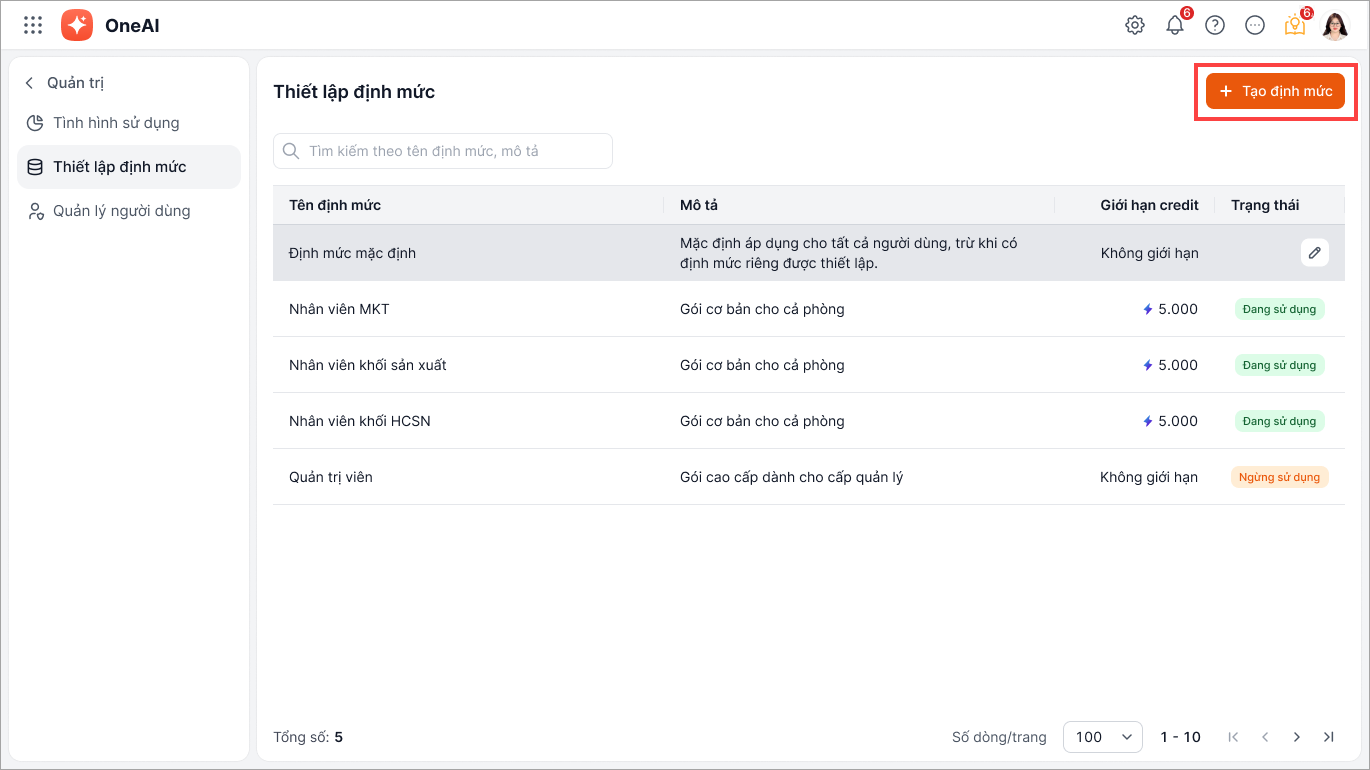Go back using the Quản trị arrow
1370x770 pixels.
(x=30, y=83)
